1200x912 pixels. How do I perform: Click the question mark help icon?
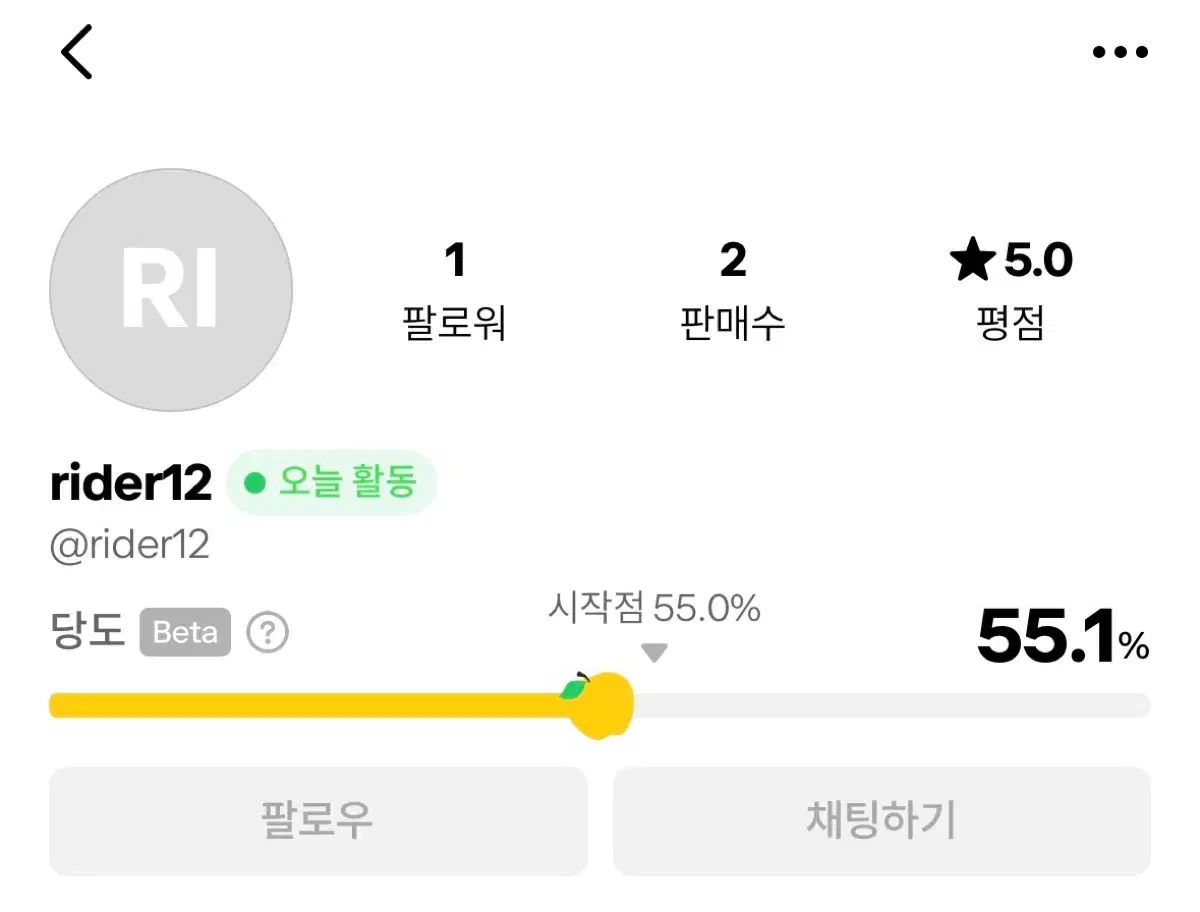tap(268, 633)
